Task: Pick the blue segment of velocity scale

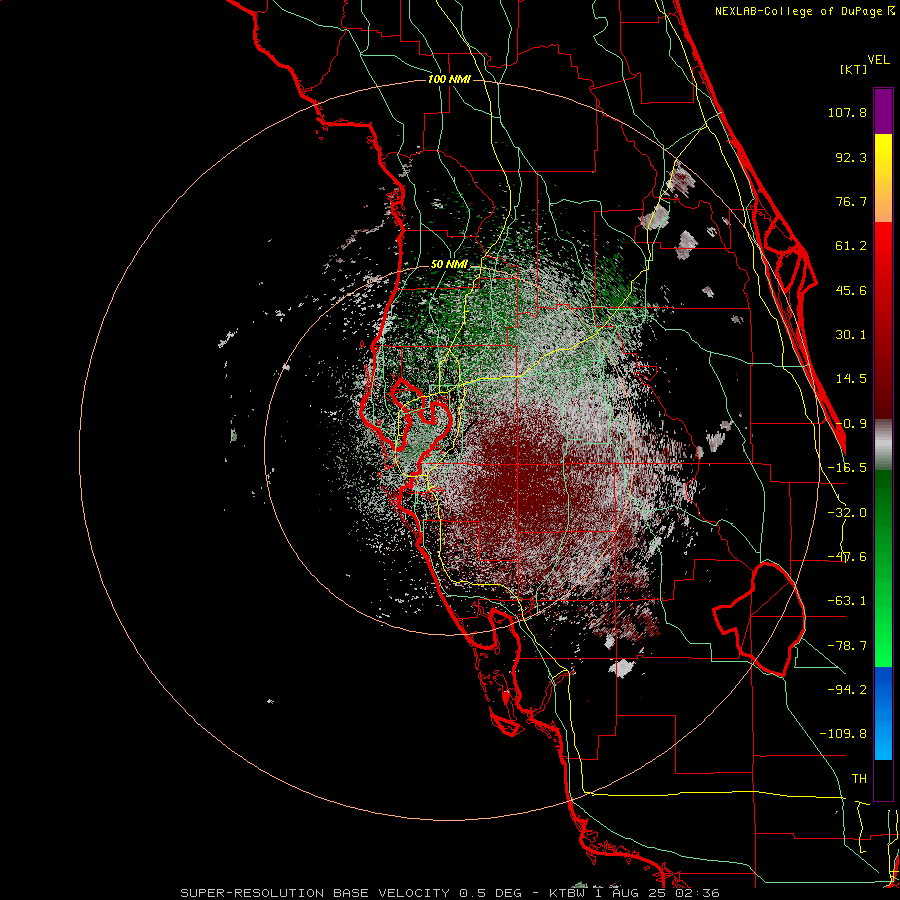Action: click(x=883, y=713)
